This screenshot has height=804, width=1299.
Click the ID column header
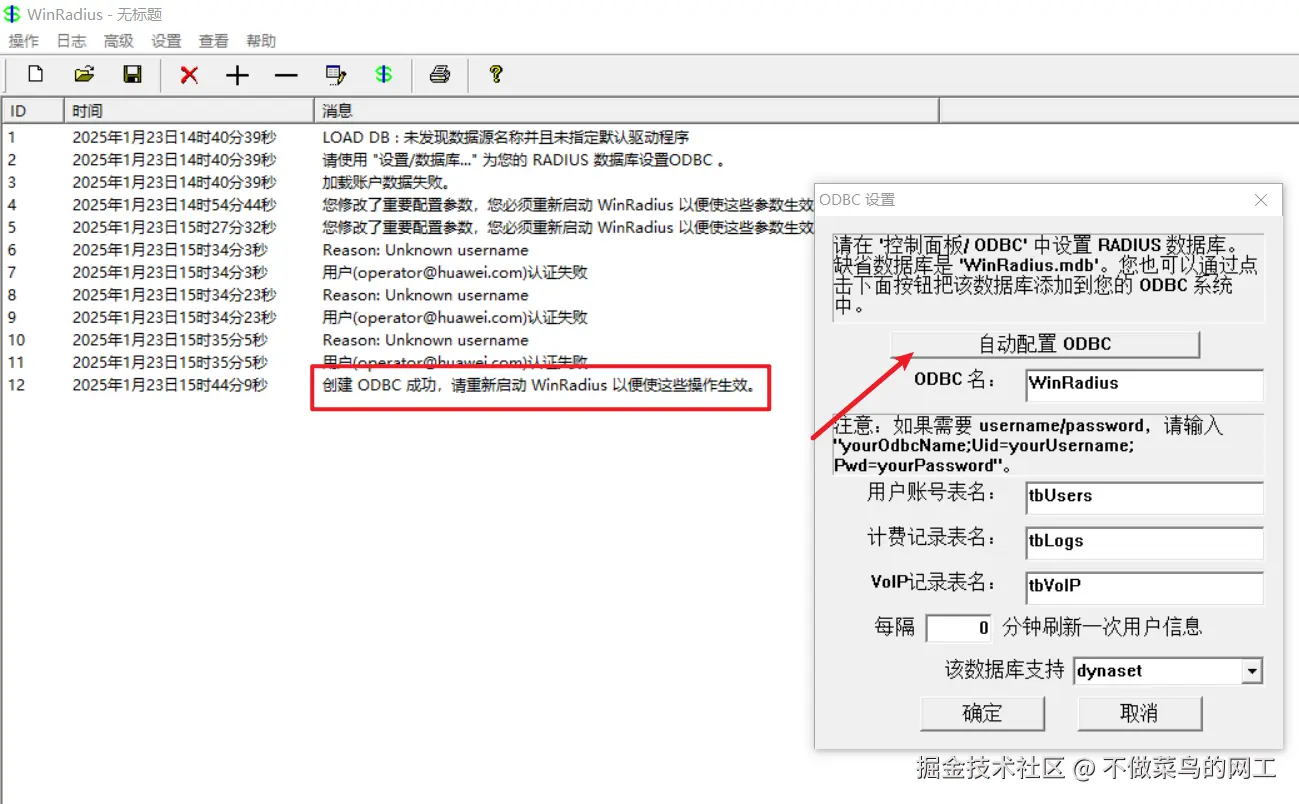point(33,111)
